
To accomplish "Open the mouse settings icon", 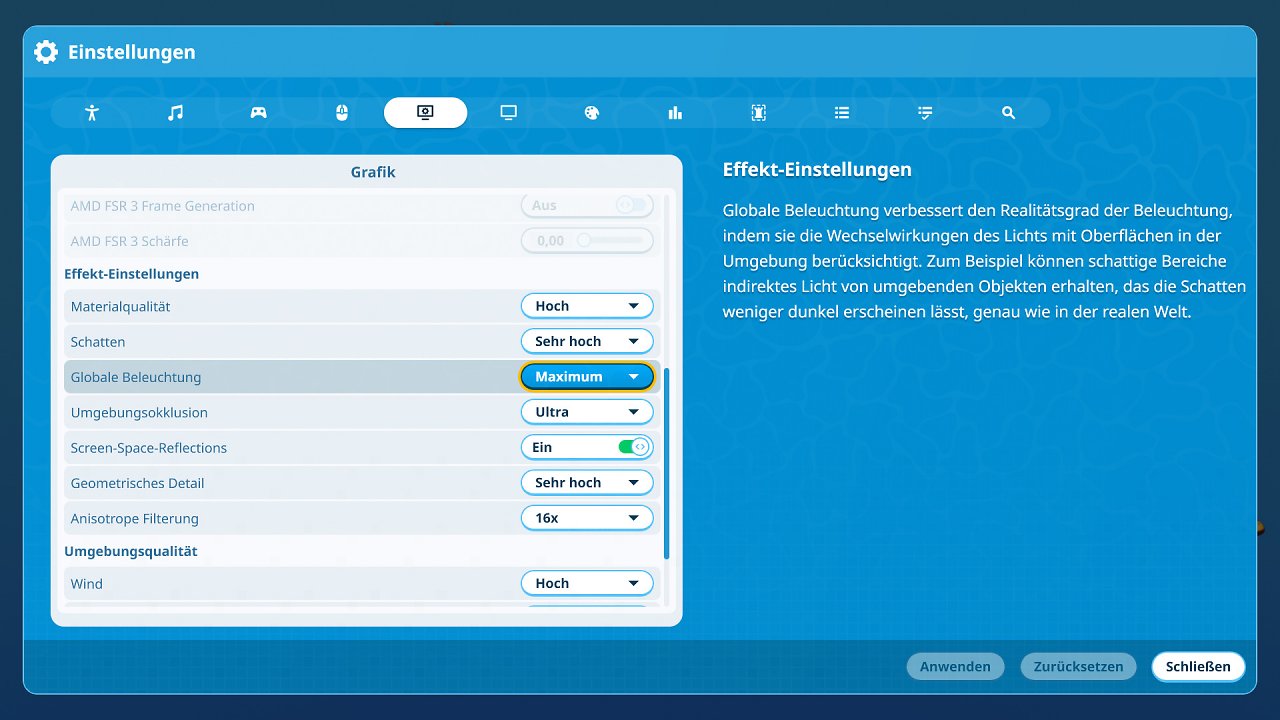I will coord(341,113).
